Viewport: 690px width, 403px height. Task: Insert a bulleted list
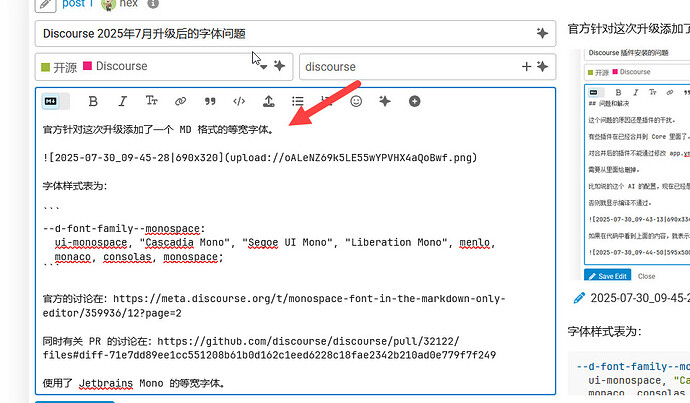click(298, 102)
